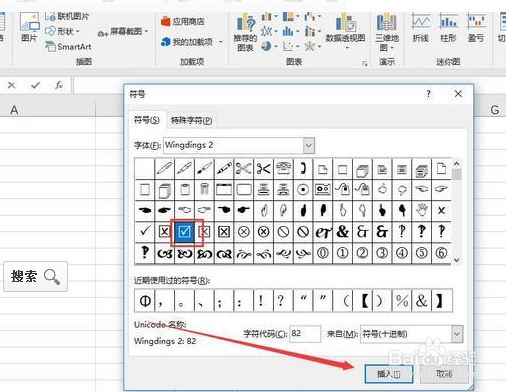Open the charts group dialog launcher
The image size is (506, 392).
(x=365, y=63)
